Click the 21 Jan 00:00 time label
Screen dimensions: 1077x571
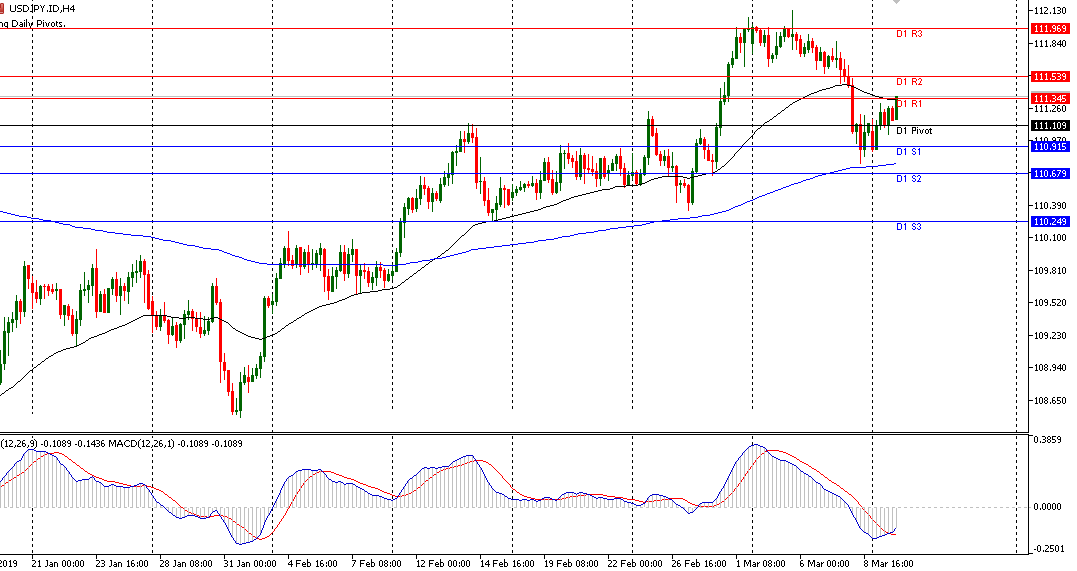click(x=58, y=564)
